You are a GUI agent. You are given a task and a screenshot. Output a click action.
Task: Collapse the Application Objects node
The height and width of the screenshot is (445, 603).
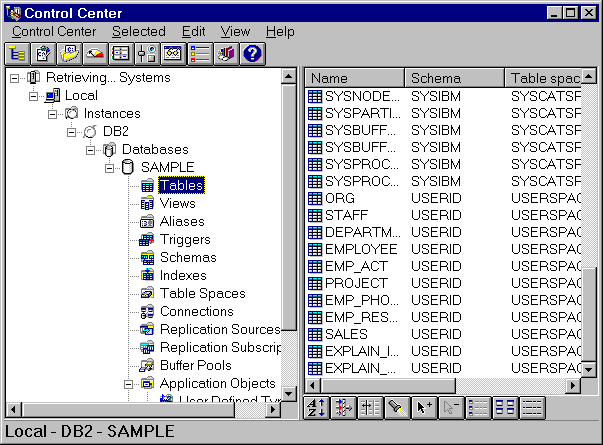click(x=127, y=384)
